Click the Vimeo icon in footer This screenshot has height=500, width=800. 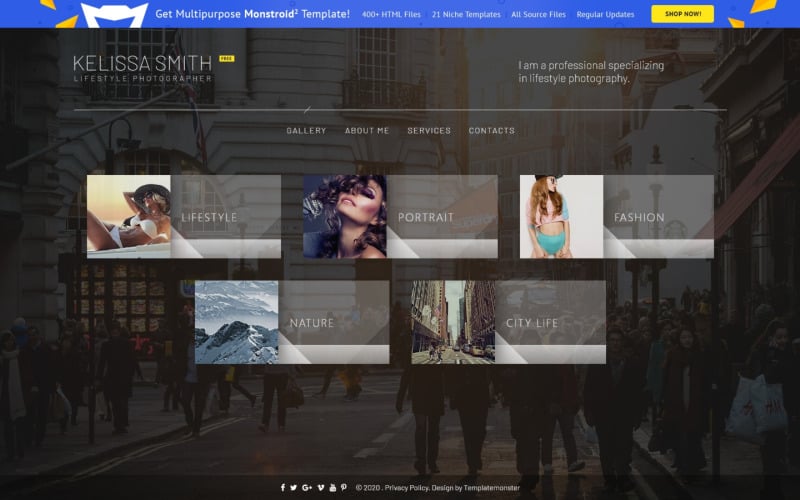(x=321, y=487)
